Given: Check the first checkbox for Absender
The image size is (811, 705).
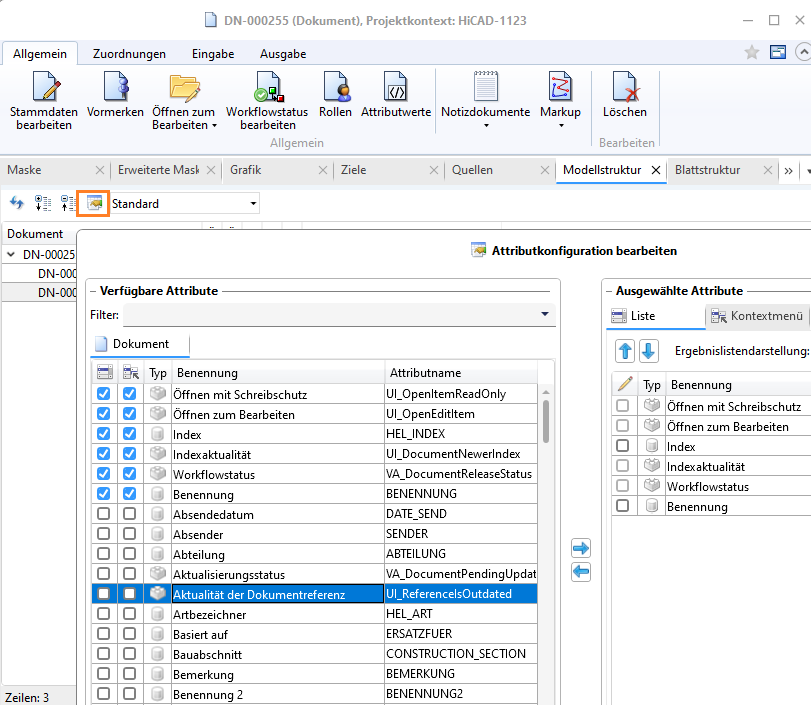Looking at the screenshot, I should (103, 534).
